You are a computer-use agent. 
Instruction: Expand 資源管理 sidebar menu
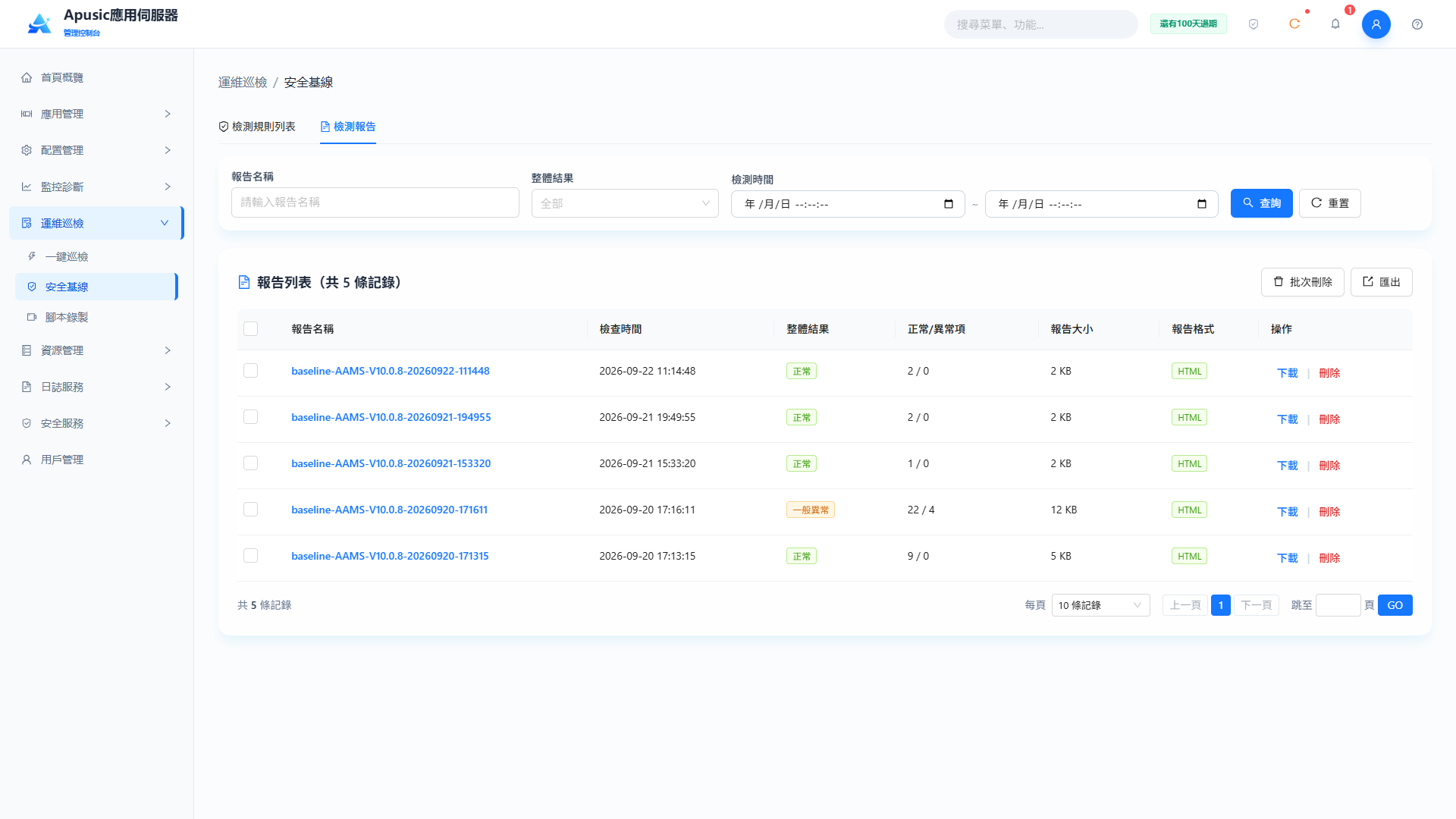[96, 350]
